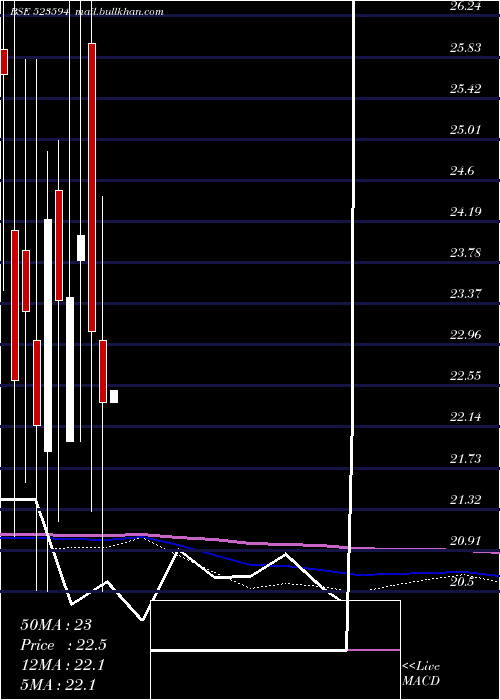The height and width of the screenshot is (700, 500).
Task: Click the <<Live MACD label
Action: (421, 673)
